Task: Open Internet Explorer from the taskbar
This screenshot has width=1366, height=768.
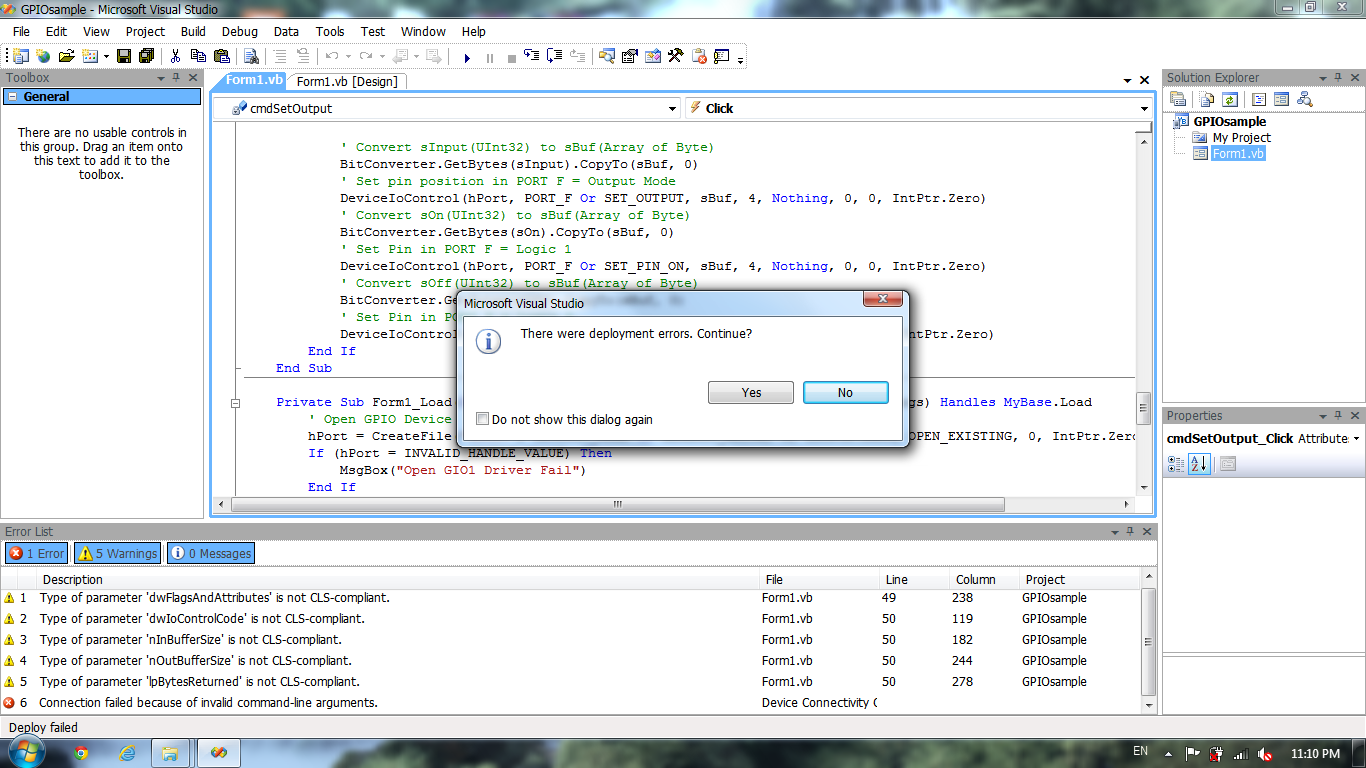Action: tap(127, 752)
